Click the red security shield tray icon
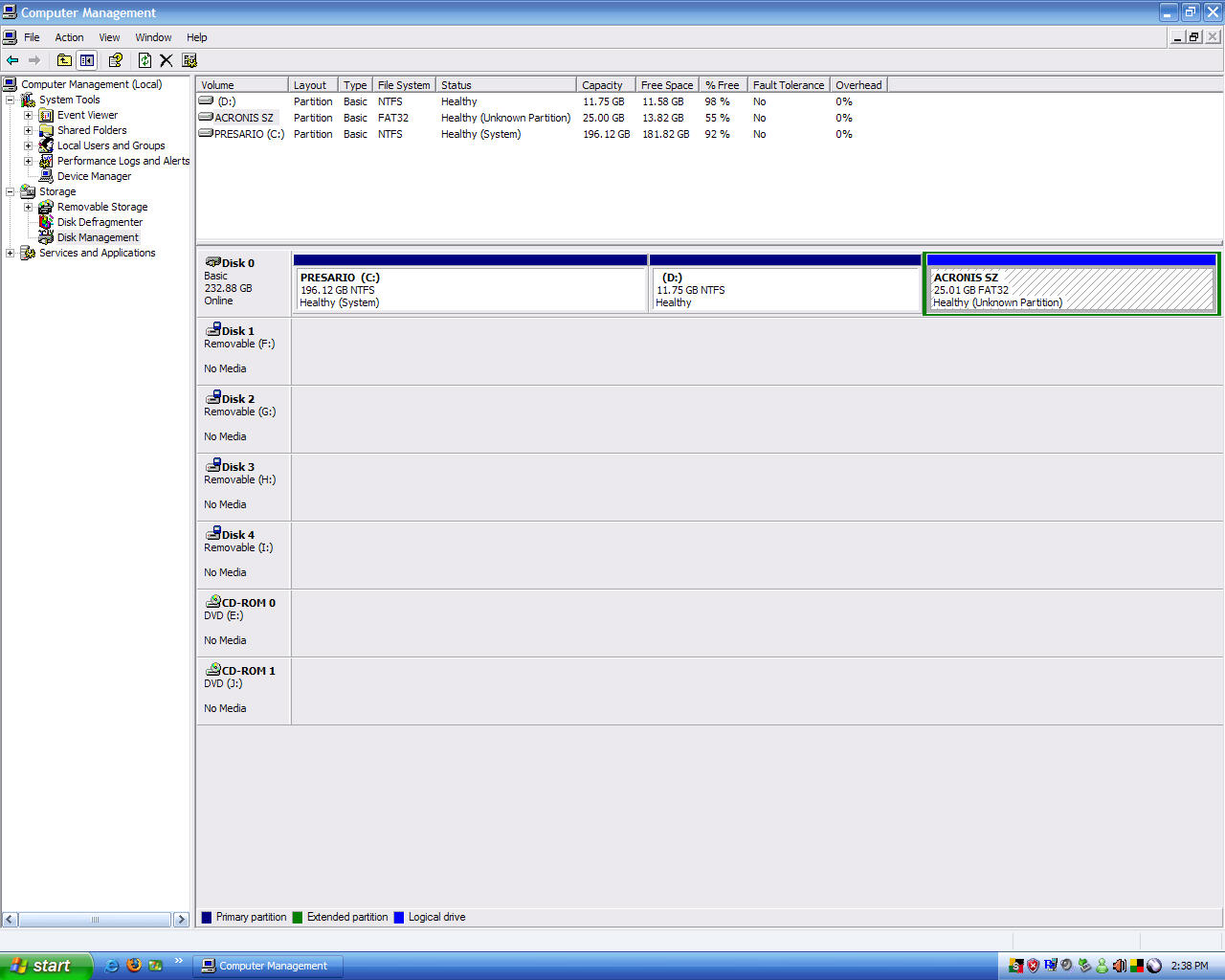Viewport: 1225px width, 980px height. tap(1034, 966)
